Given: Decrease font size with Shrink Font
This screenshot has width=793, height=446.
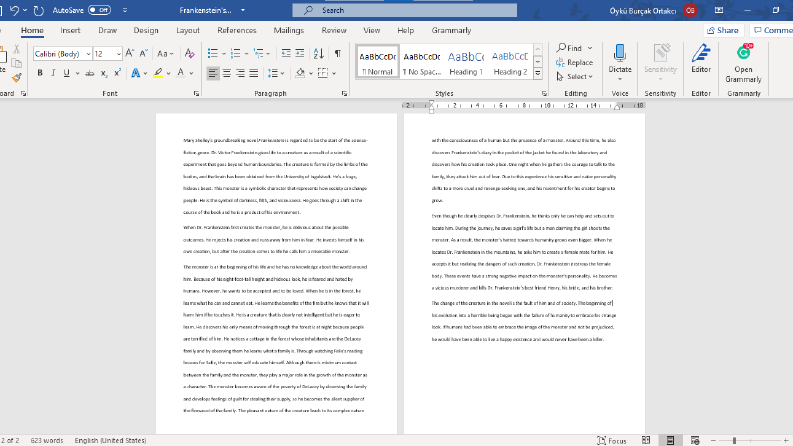Looking at the screenshot, I should (143, 54).
